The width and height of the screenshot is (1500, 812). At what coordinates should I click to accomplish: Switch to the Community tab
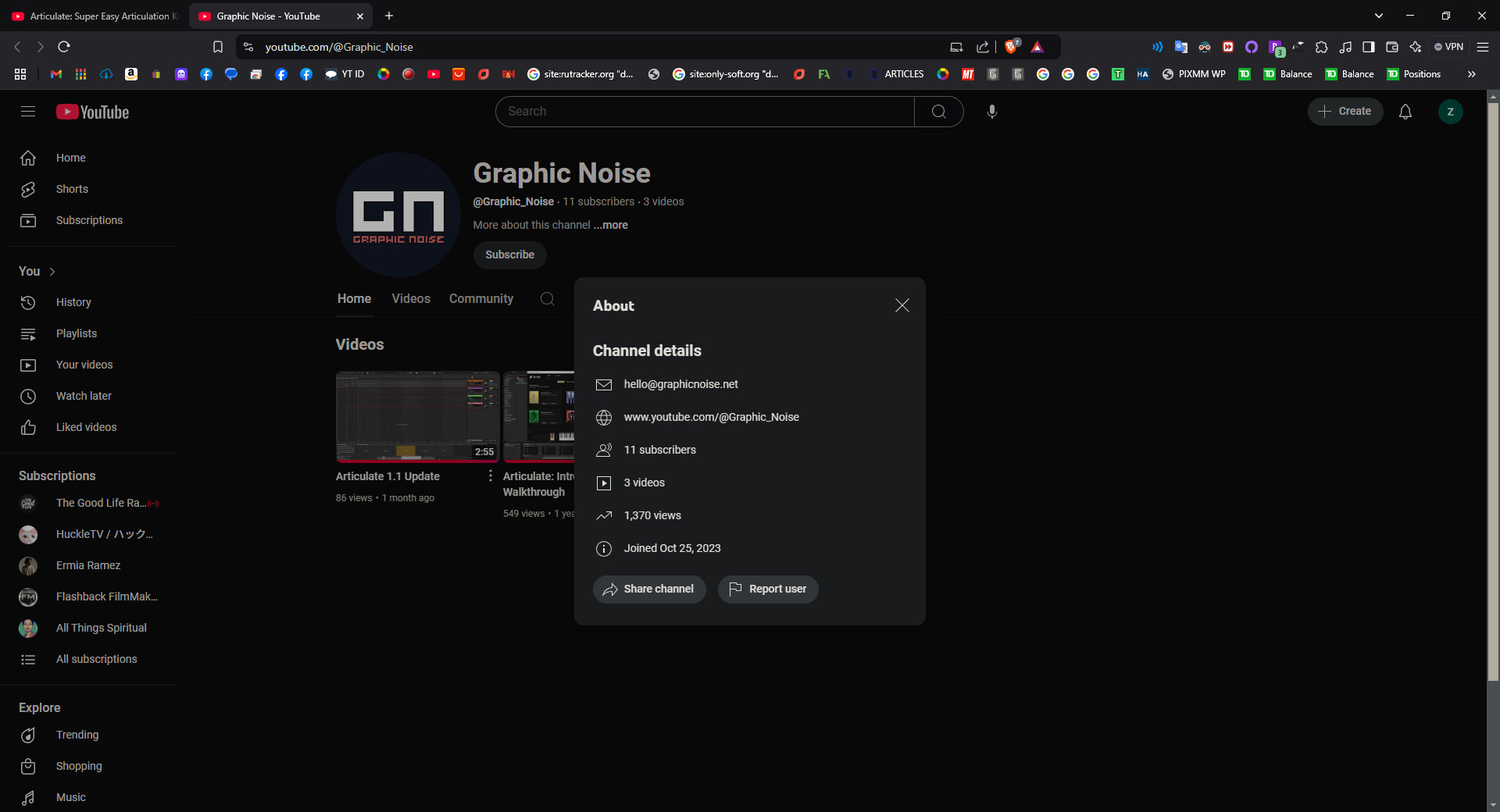point(481,298)
